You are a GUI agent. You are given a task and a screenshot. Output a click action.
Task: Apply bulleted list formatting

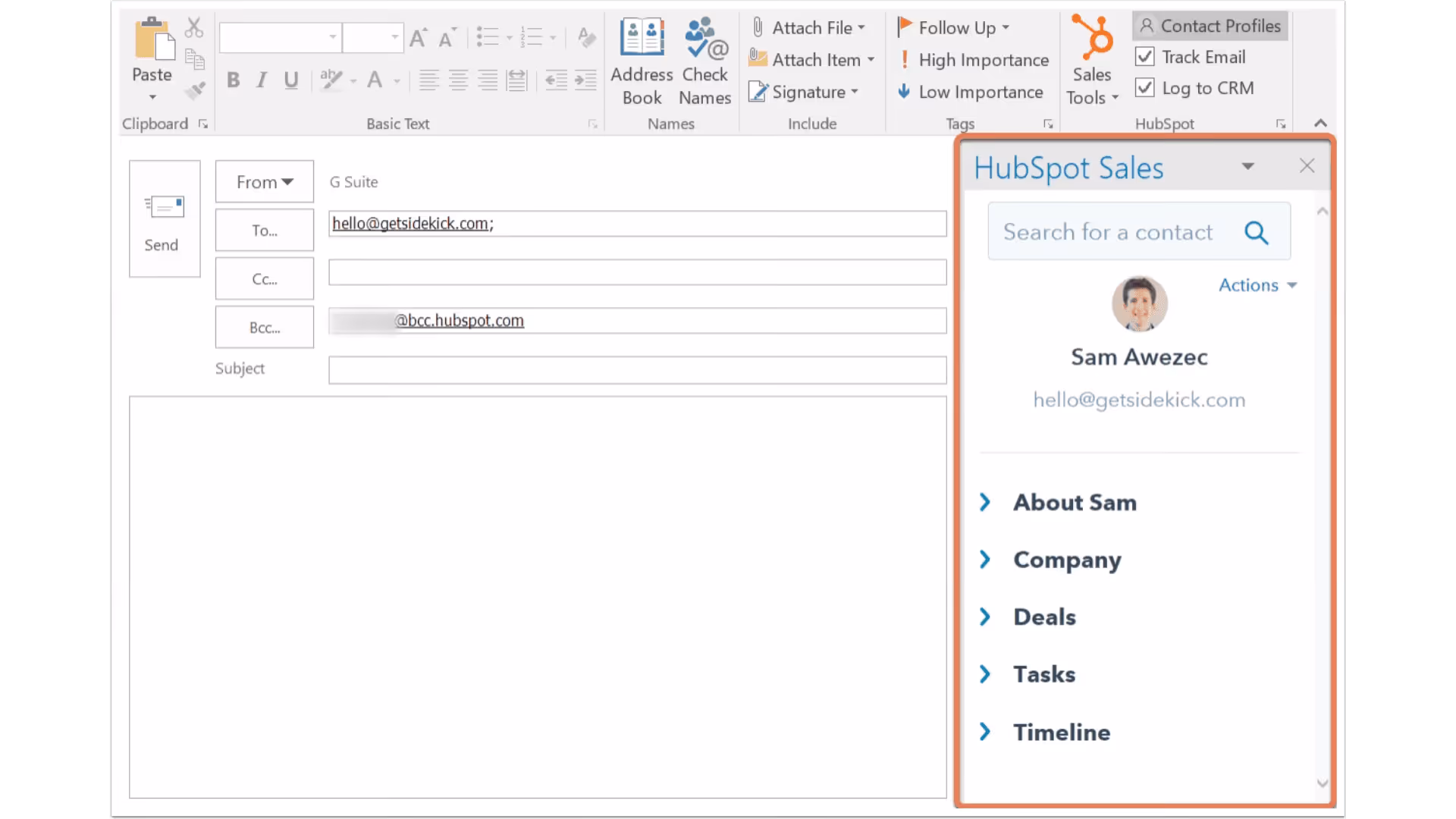click(488, 37)
